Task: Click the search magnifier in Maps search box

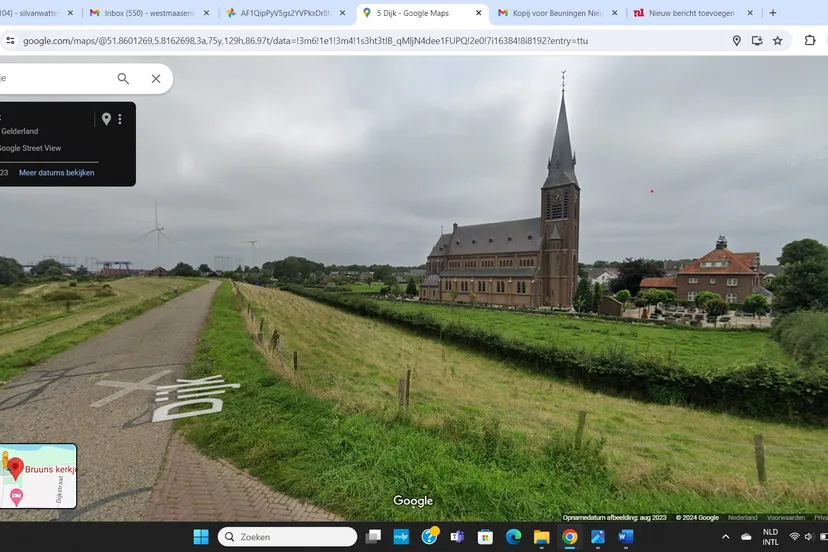Action: 123,79
